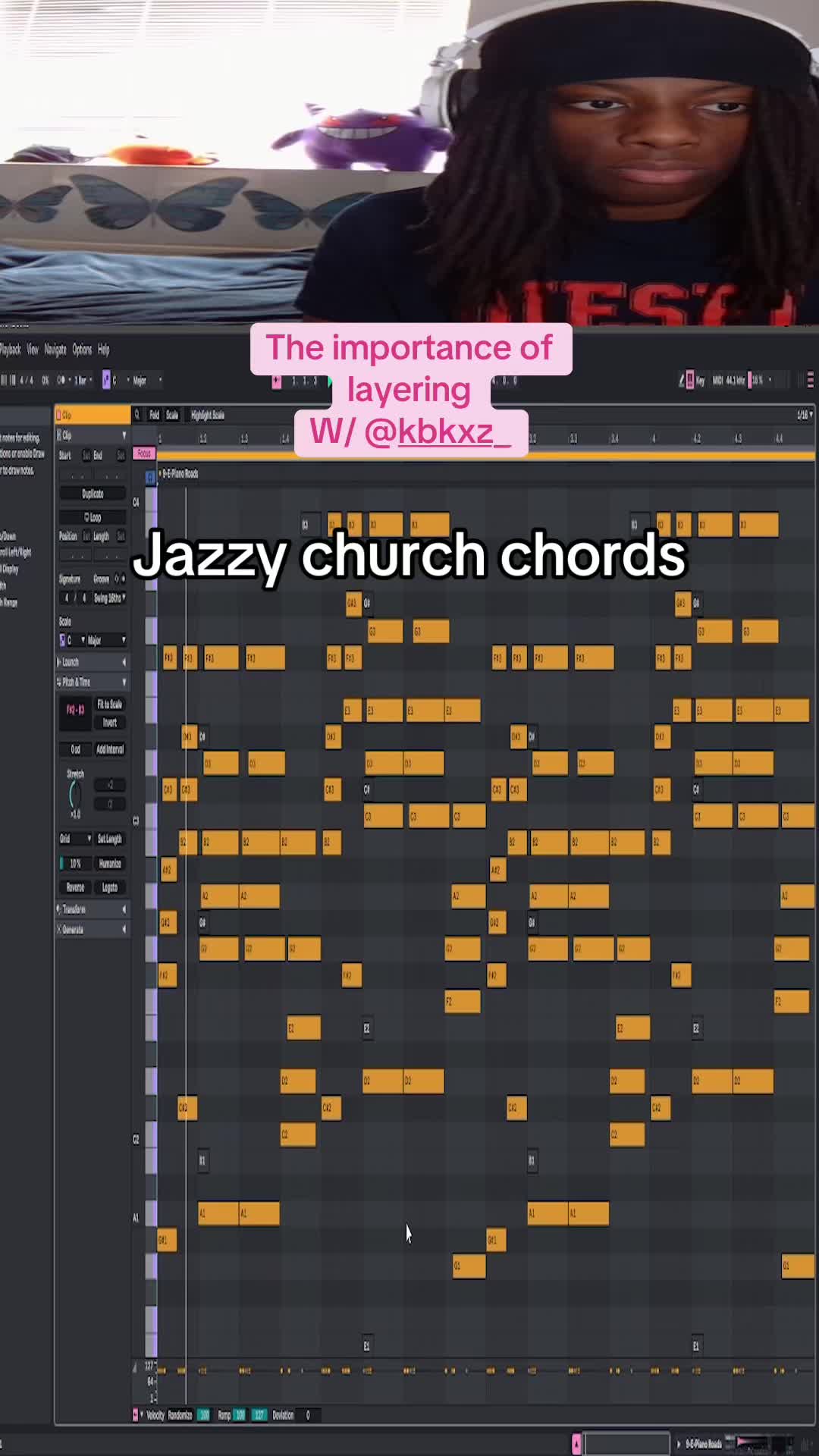This screenshot has width=819, height=1456.
Task: Collapse the Clip section triangle
Action: point(124,435)
